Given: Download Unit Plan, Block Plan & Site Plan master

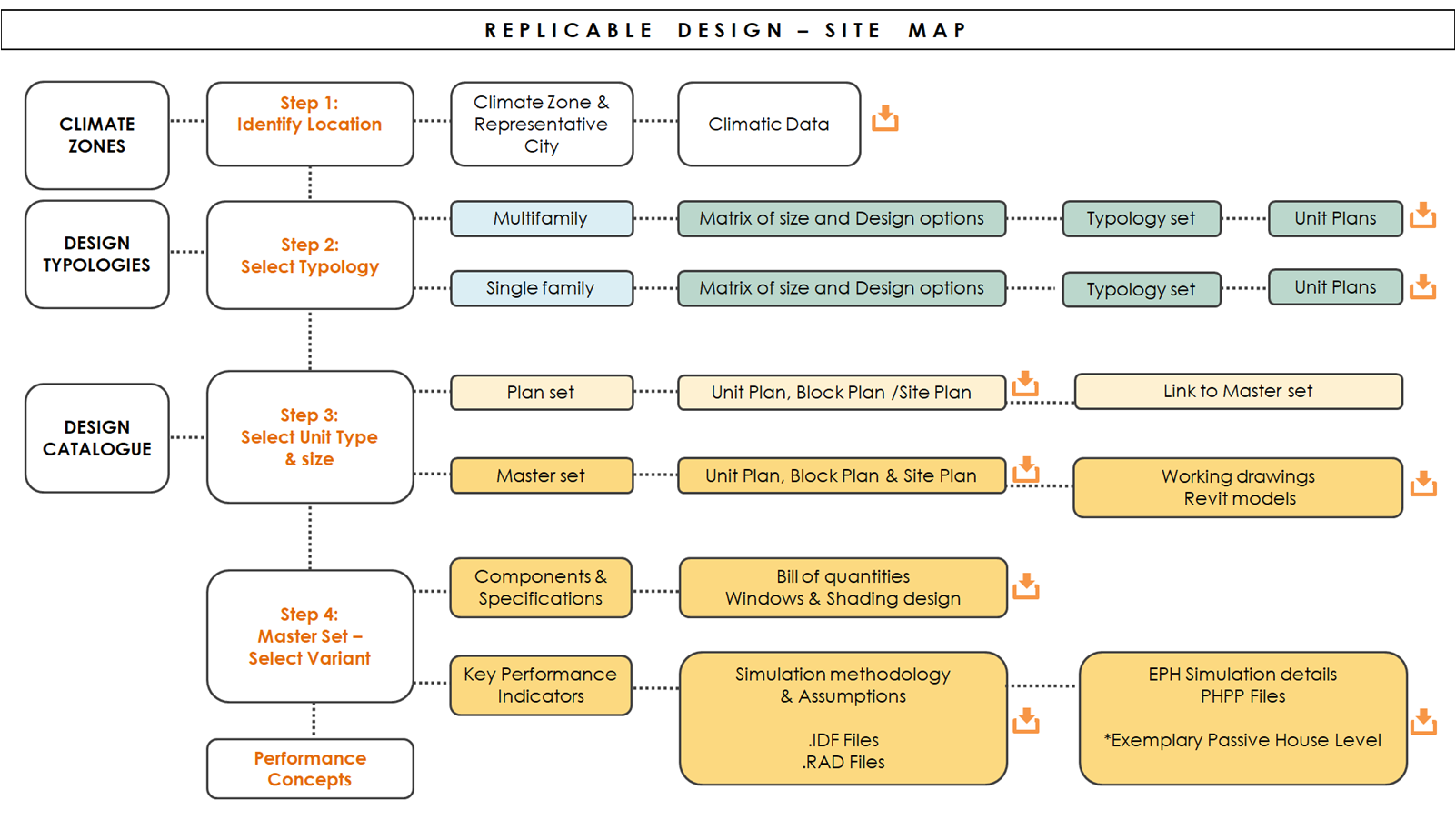Looking at the screenshot, I should 1025,469.
